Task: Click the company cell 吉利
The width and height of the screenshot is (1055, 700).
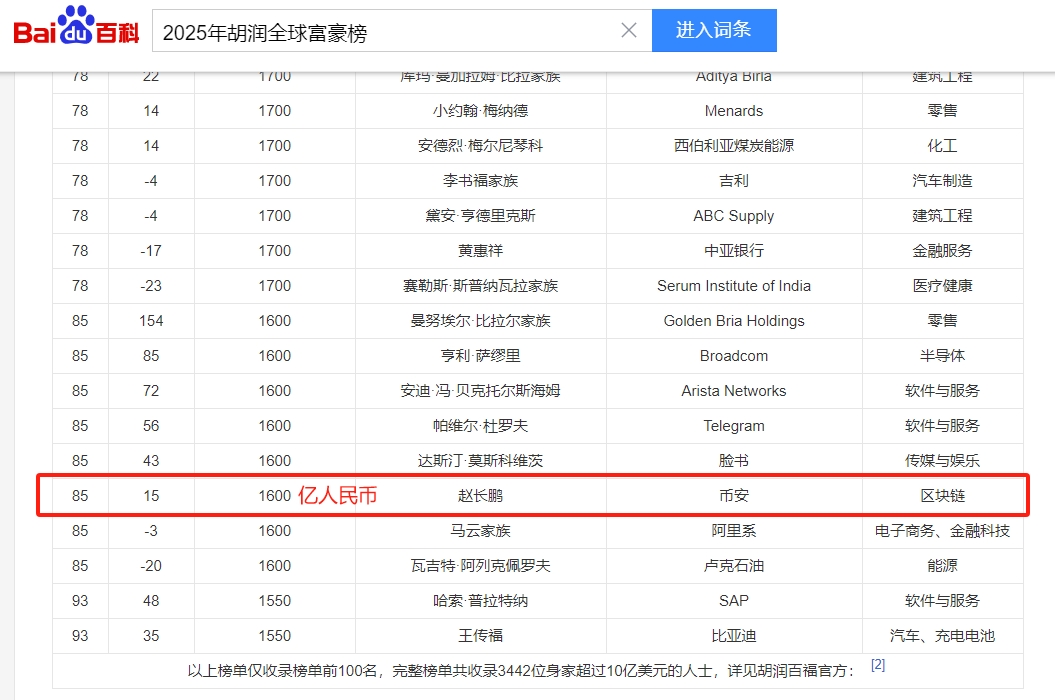Action: (x=733, y=181)
